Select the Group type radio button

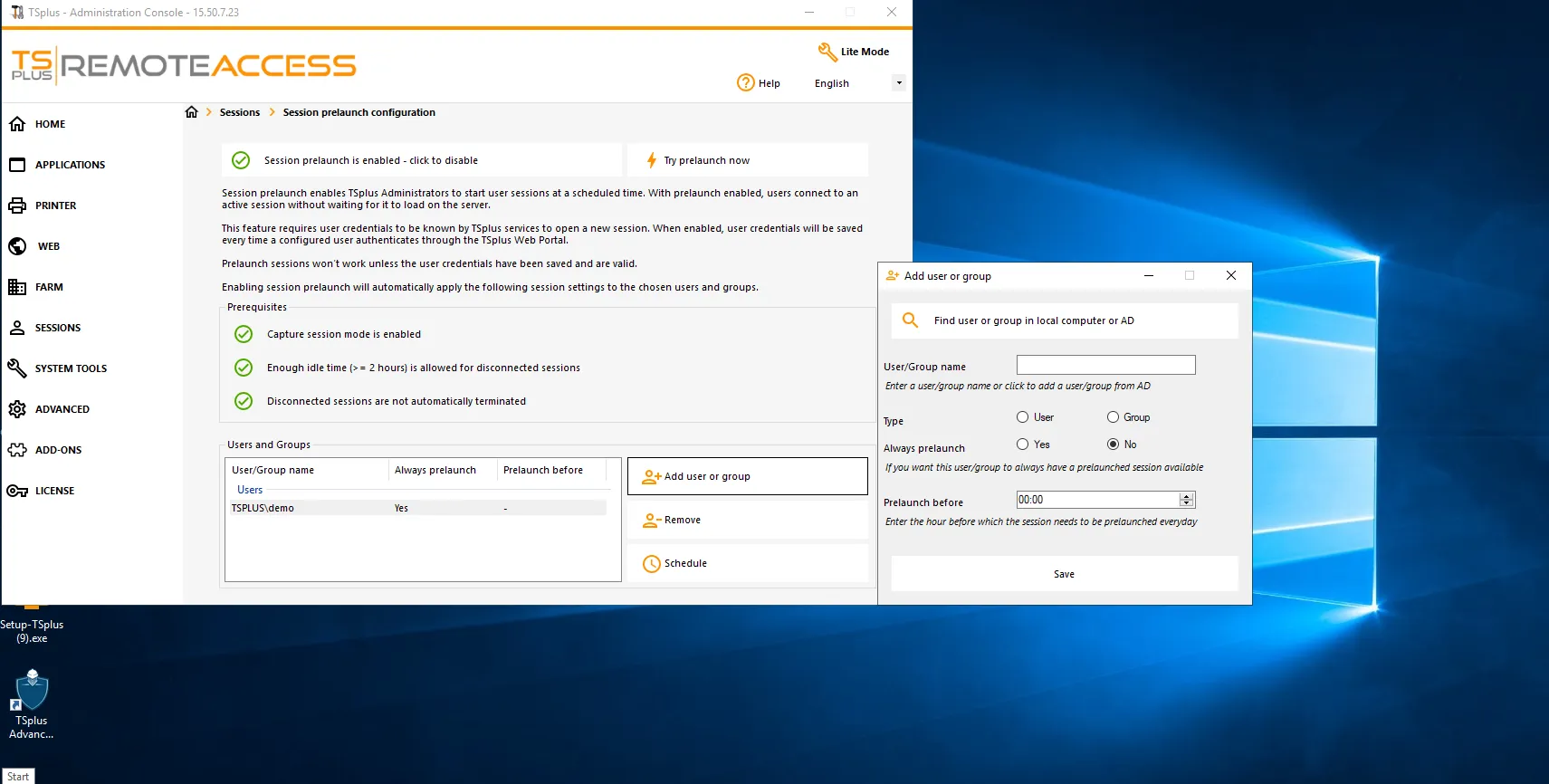(x=1113, y=417)
